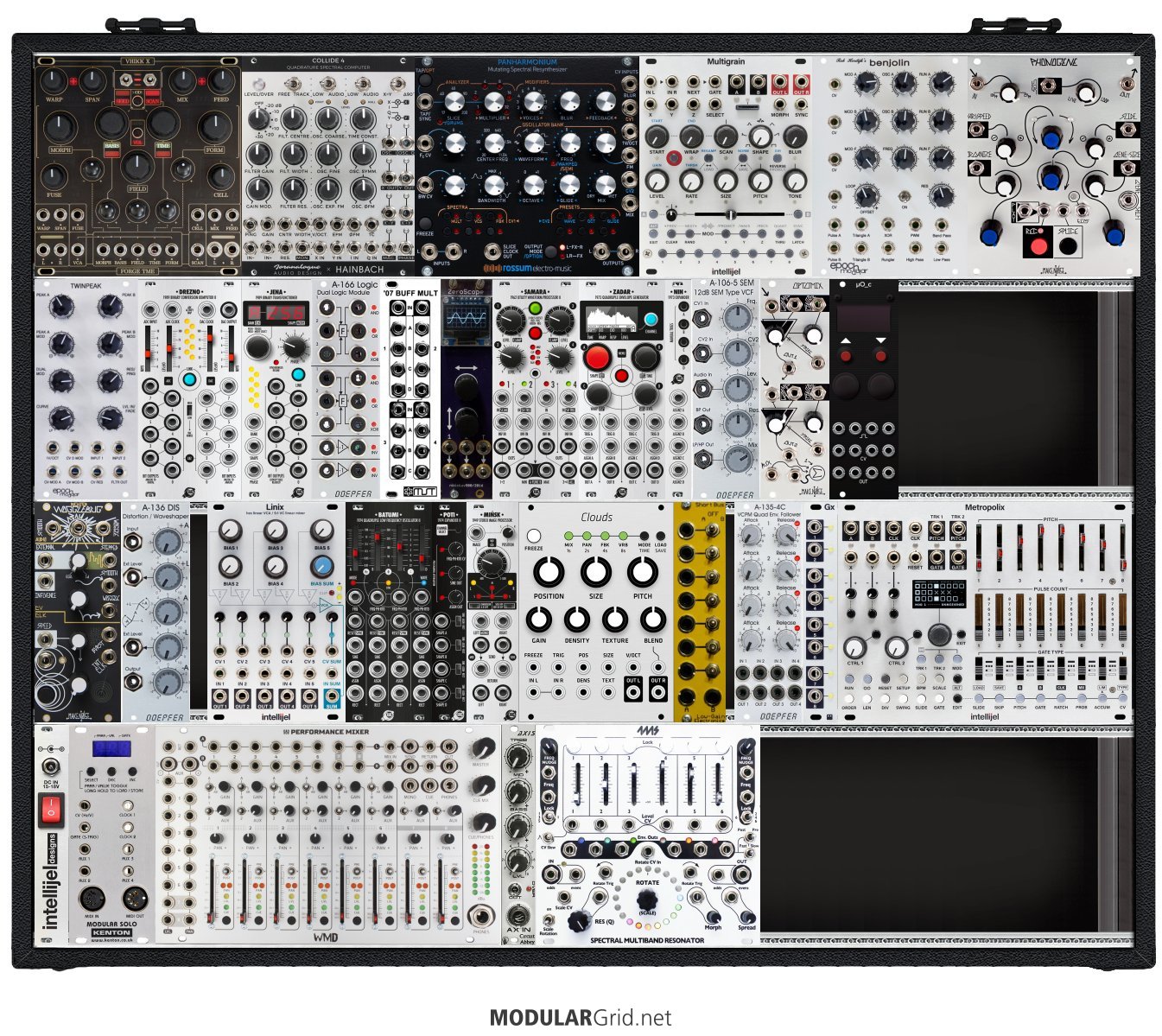Click the red digit display on Jena
The image size is (1162, 1036).
pyautogui.click(x=272, y=314)
